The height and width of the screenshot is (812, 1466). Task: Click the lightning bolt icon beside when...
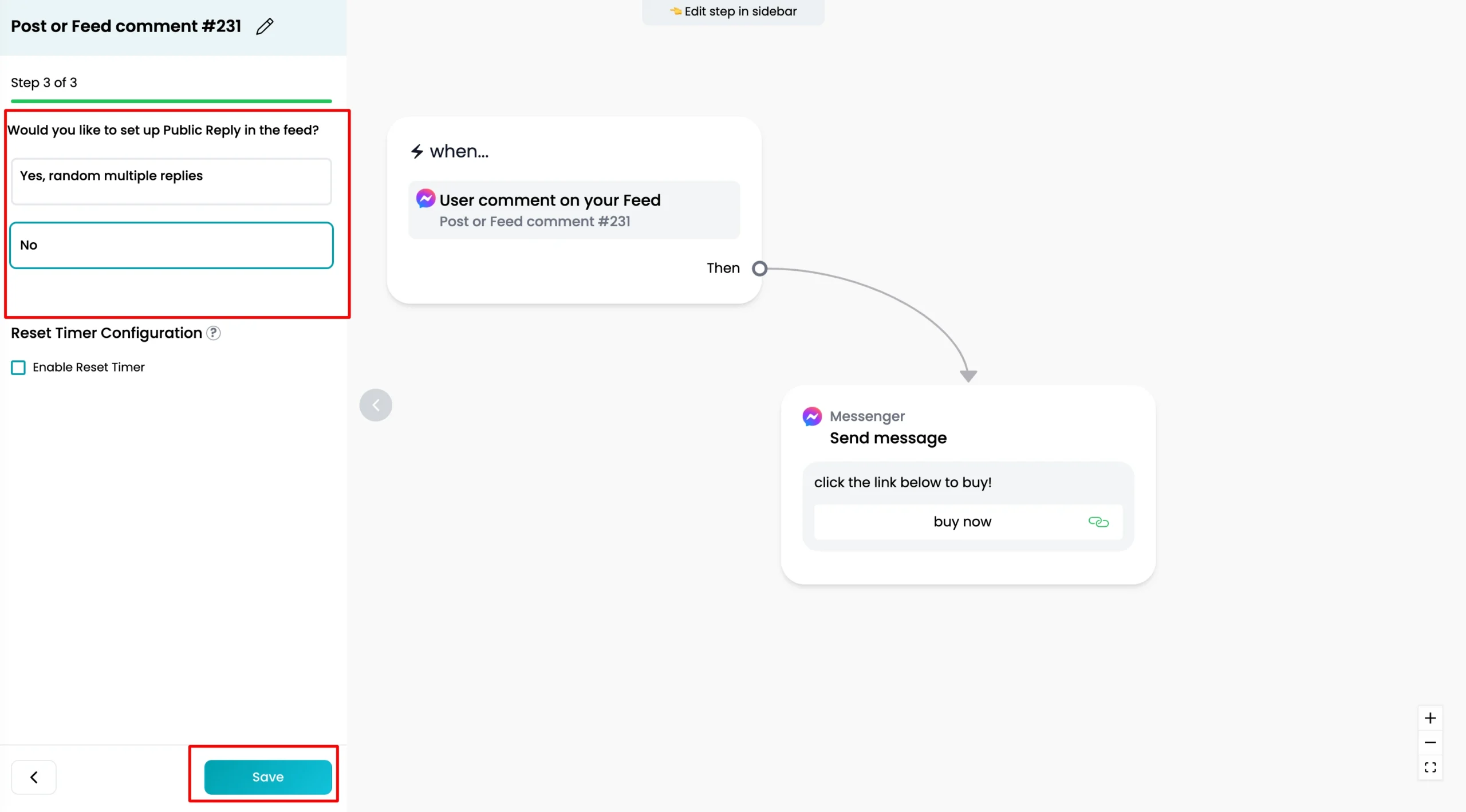tap(417, 151)
